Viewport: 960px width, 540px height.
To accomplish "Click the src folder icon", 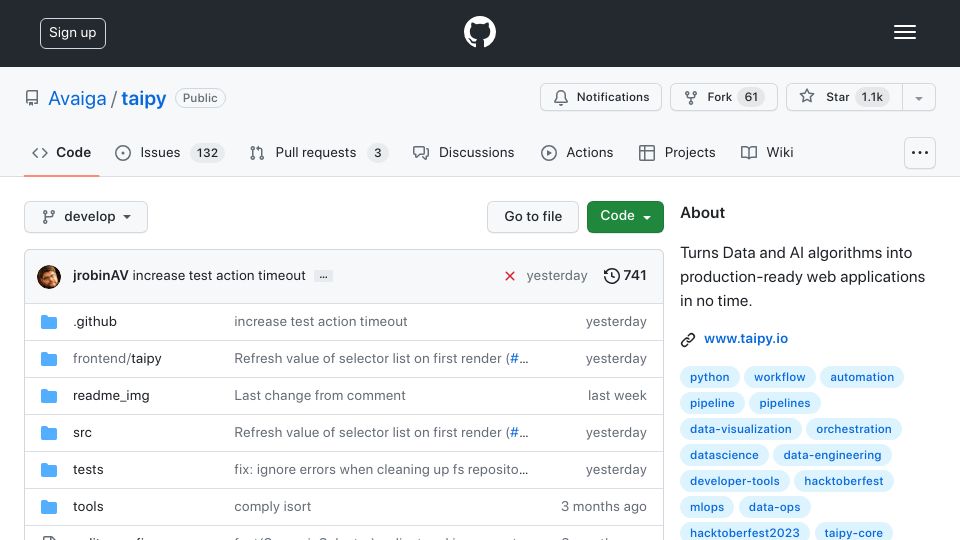I will coord(49,433).
